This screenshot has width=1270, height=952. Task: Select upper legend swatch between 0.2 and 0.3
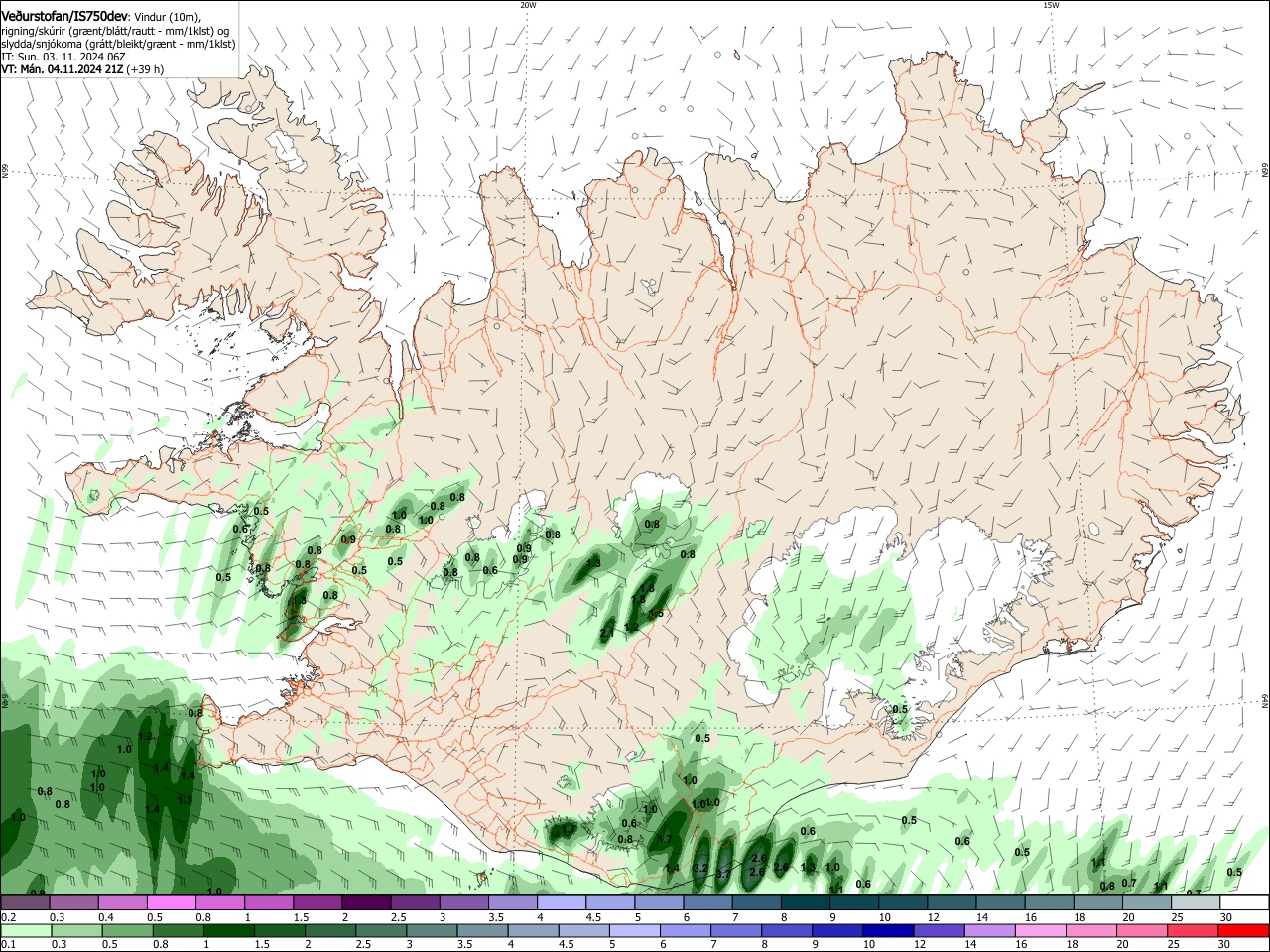[x=25, y=902]
